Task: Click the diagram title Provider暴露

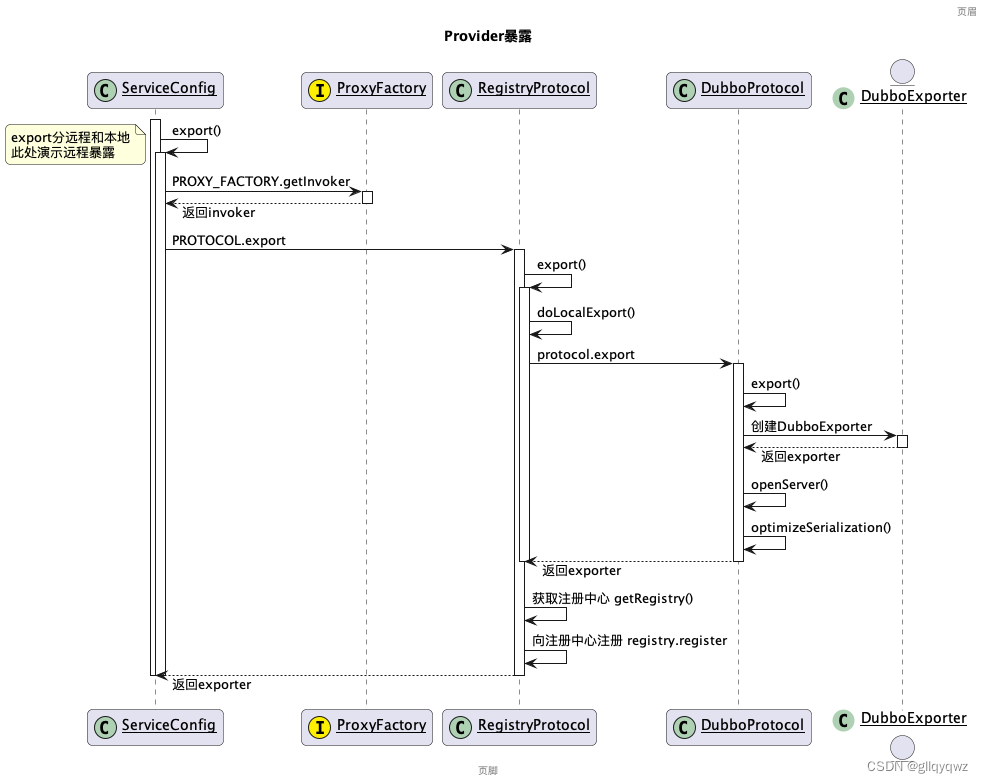Action: pos(488,36)
